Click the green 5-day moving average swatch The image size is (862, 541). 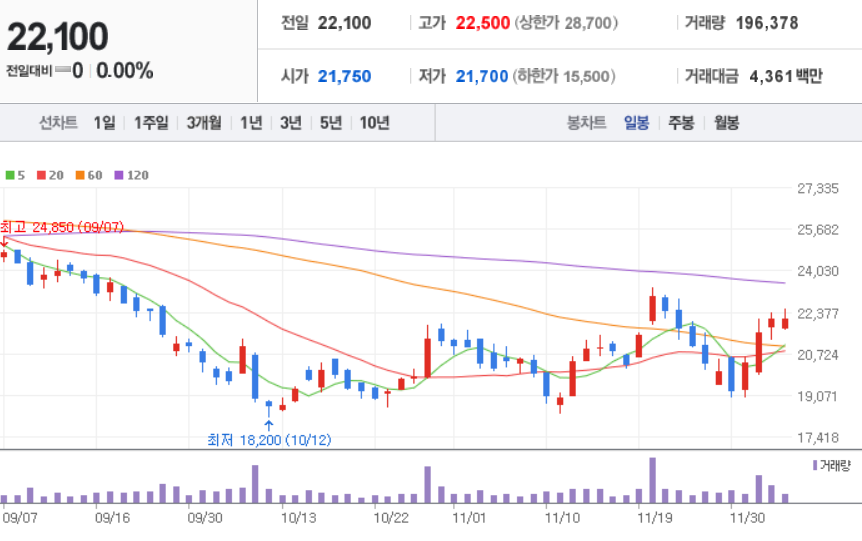(10, 175)
